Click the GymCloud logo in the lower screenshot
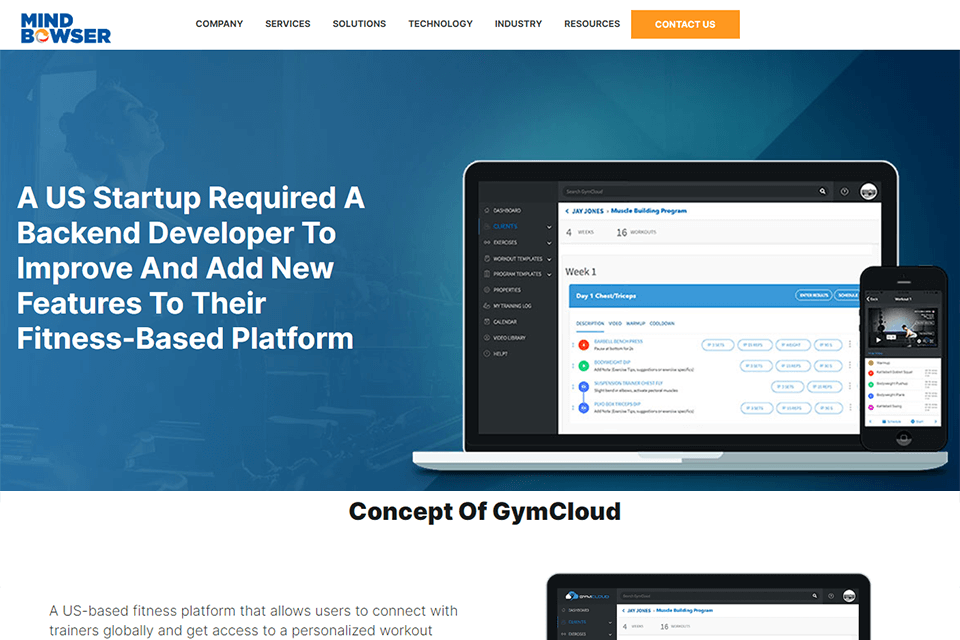Screen dimensions: 960x640 587,595
